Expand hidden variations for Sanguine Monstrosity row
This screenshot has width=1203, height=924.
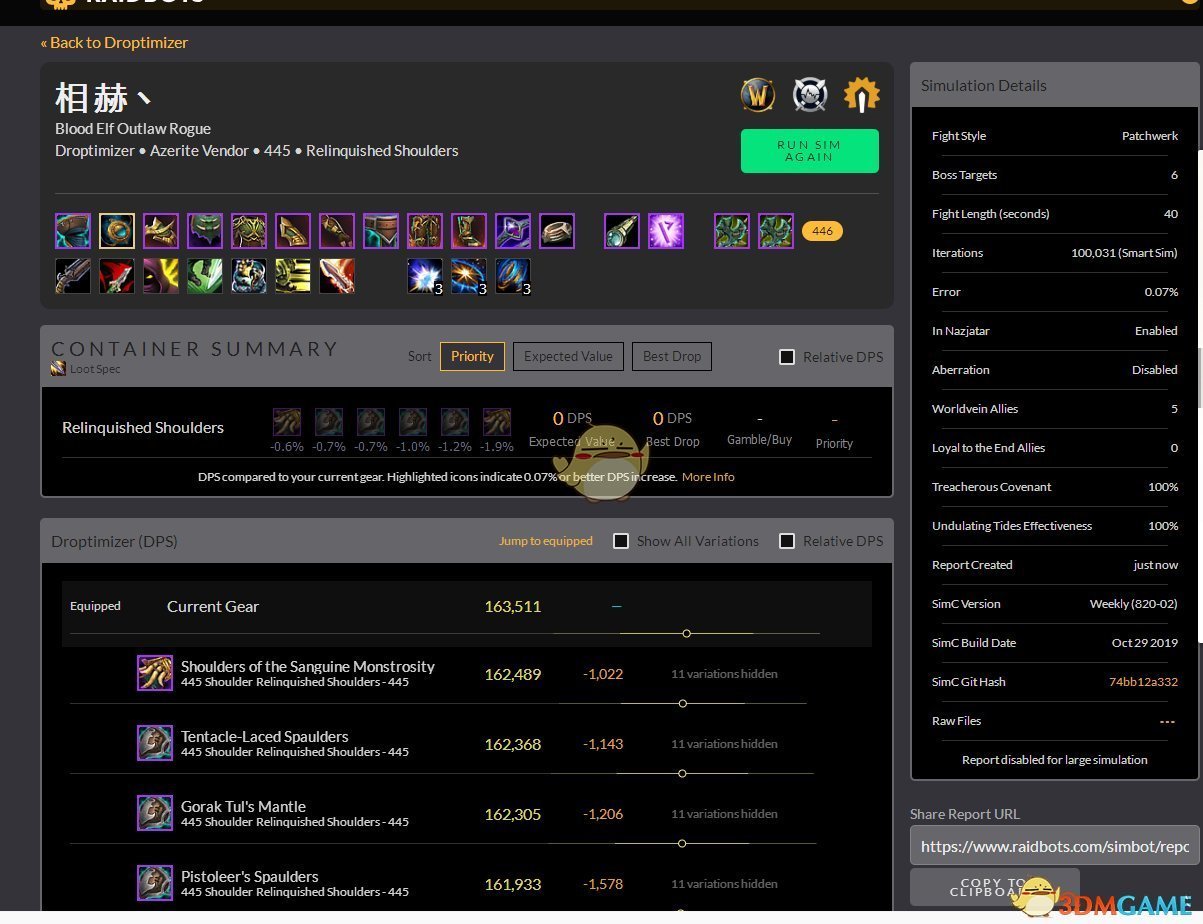[724, 674]
